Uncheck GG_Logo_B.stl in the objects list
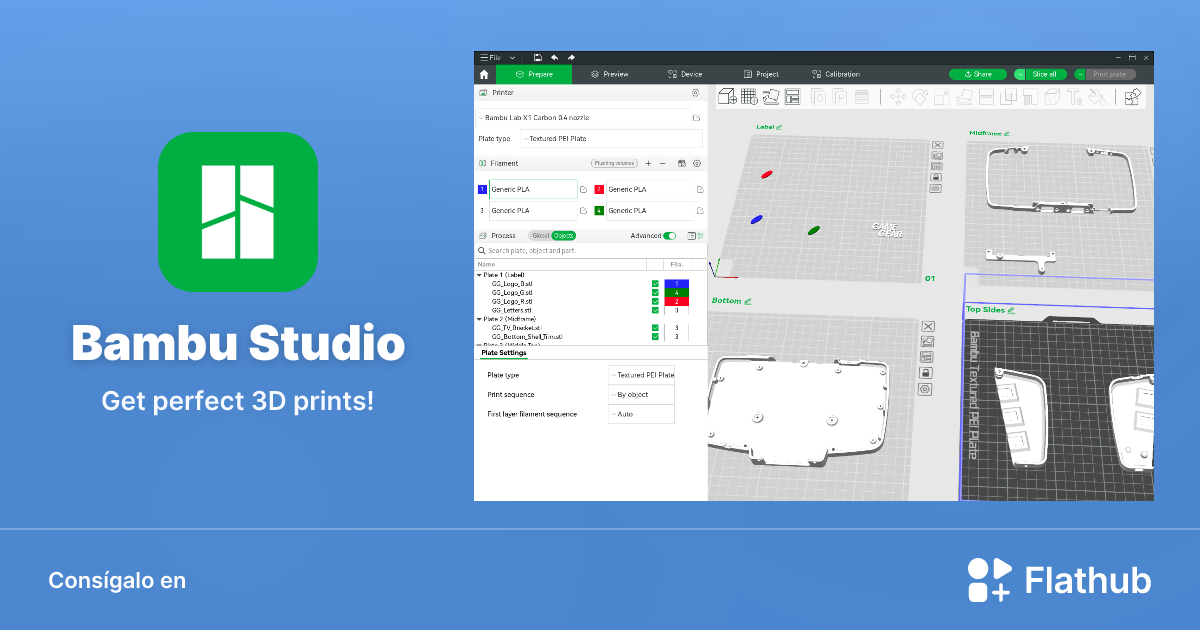 tap(655, 284)
